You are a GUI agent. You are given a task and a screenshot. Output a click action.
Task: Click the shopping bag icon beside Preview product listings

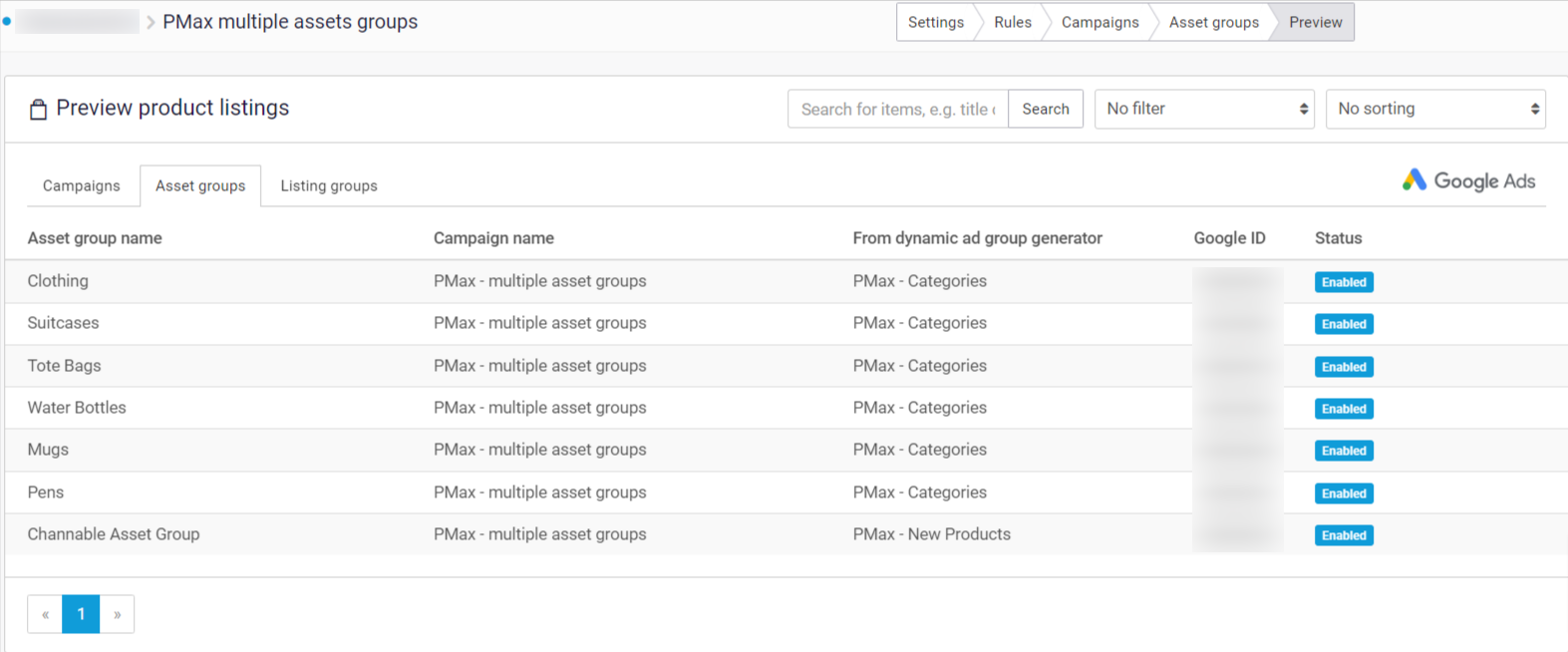38,109
